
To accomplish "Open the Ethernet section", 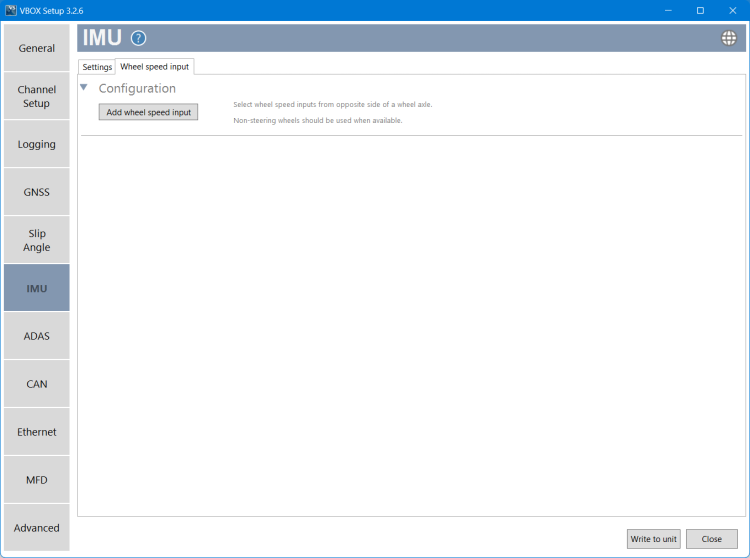I will (x=37, y=432).
